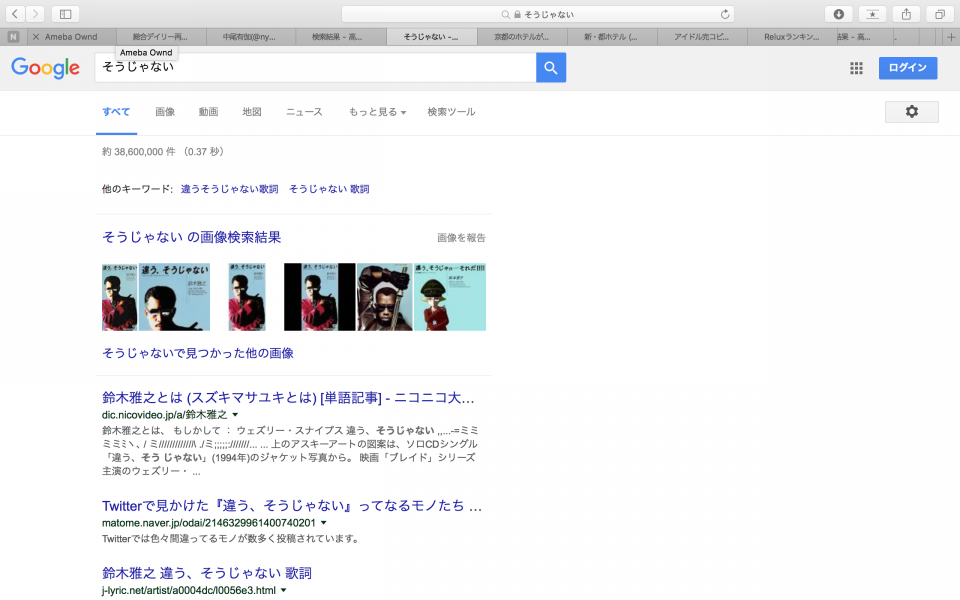Click the blue Google search magnifier button

[x=551, y=67]
